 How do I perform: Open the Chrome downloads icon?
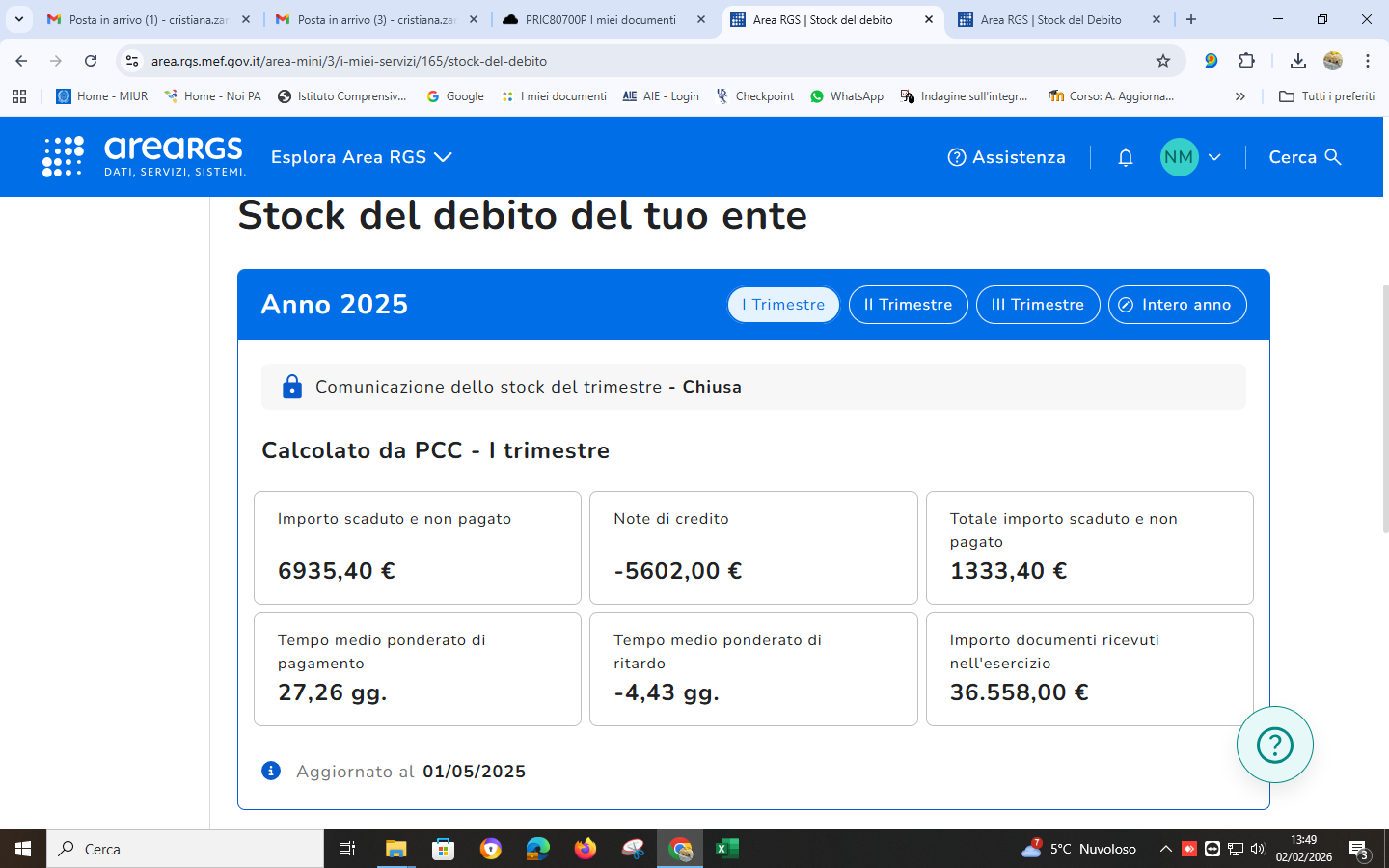(x=1297, y=61)
